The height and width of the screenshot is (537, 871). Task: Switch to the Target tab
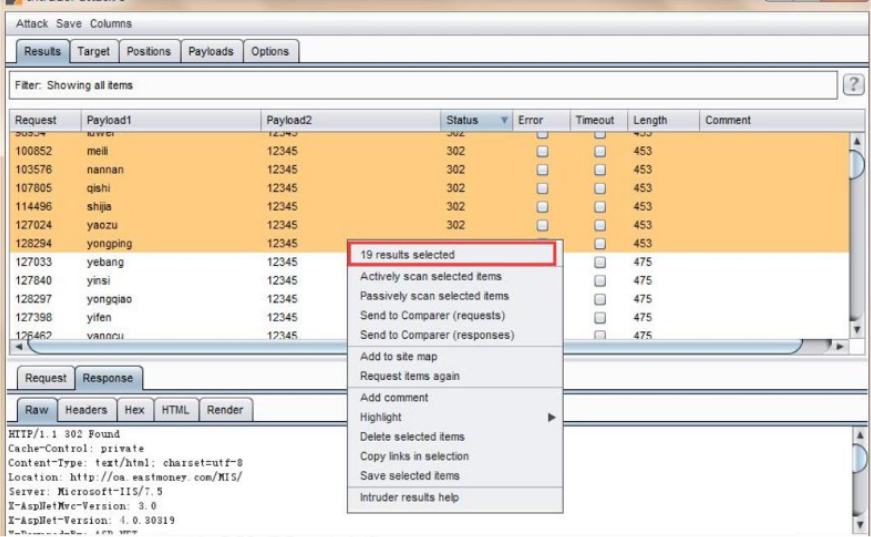[x=93, y=51]
